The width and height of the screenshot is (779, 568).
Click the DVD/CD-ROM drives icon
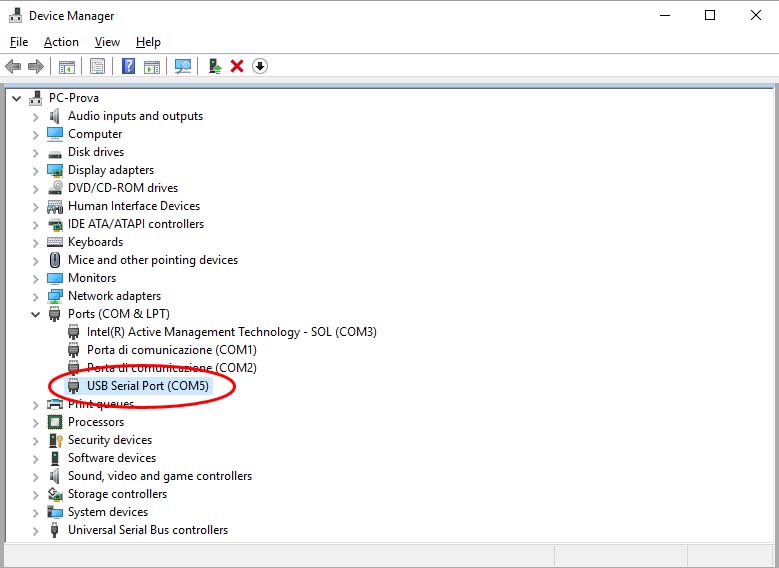point(55,188)
